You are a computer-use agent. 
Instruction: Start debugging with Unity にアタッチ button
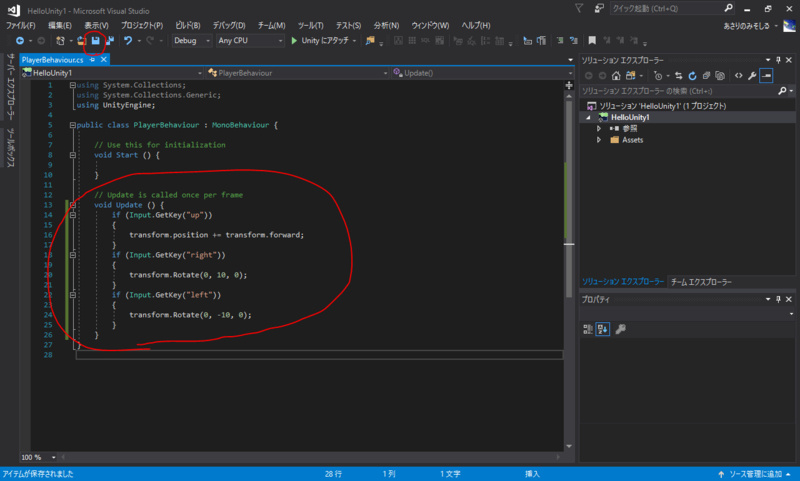[x=323, y=41]
